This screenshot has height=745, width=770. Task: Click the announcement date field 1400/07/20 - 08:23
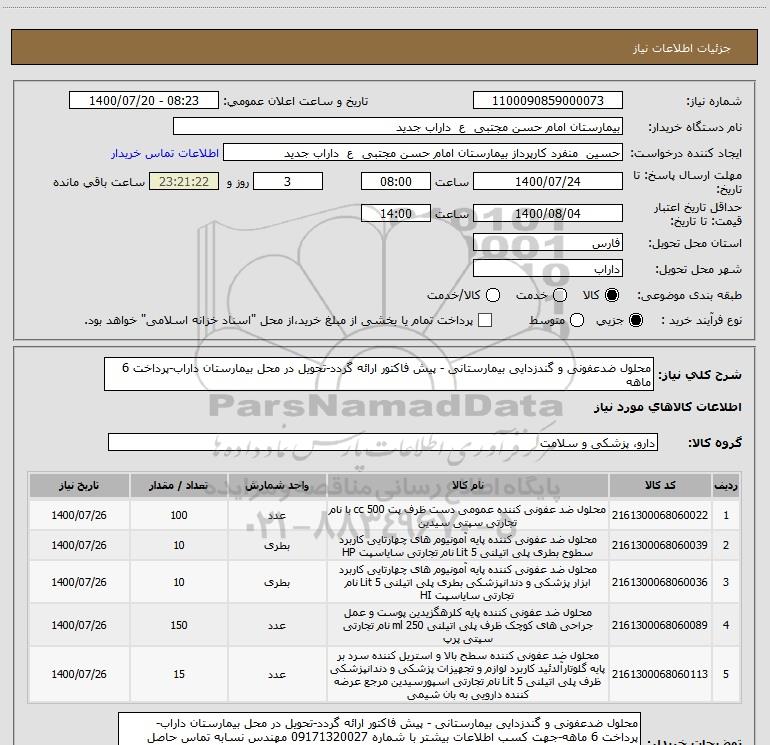tap(144, 101)
